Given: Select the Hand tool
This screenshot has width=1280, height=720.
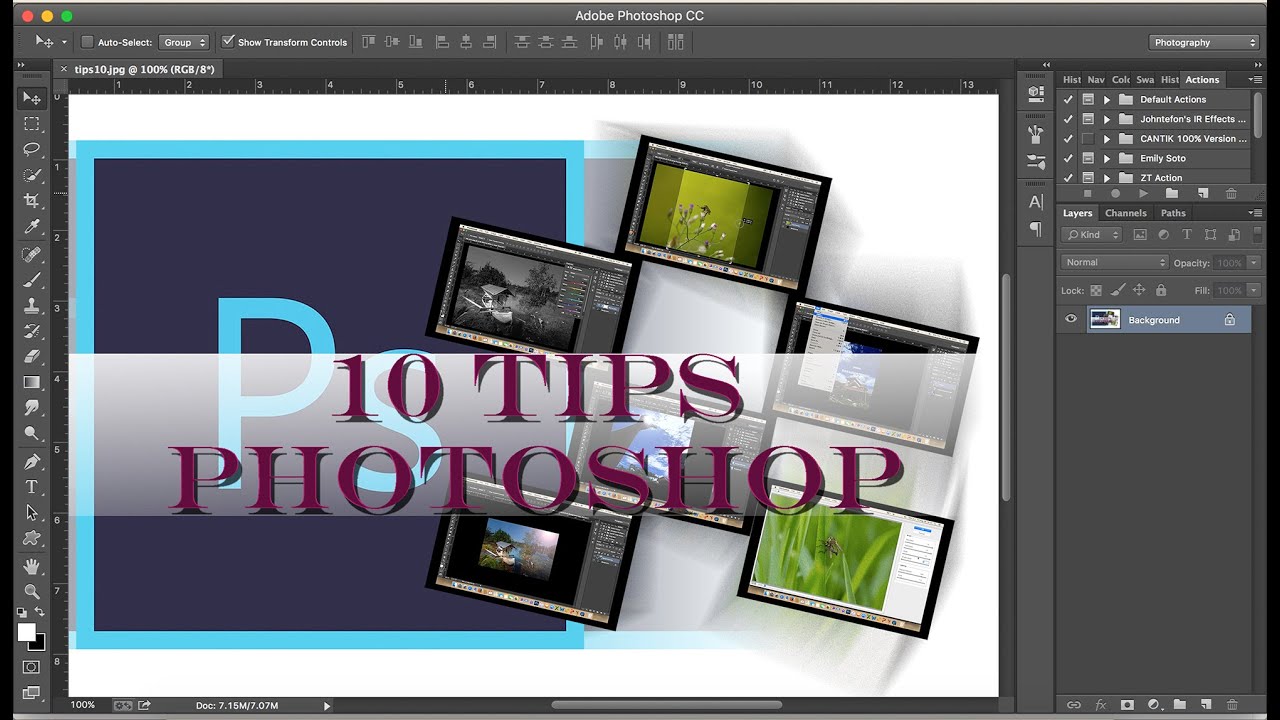Looking at the screenshot, I should coord(32,566).
